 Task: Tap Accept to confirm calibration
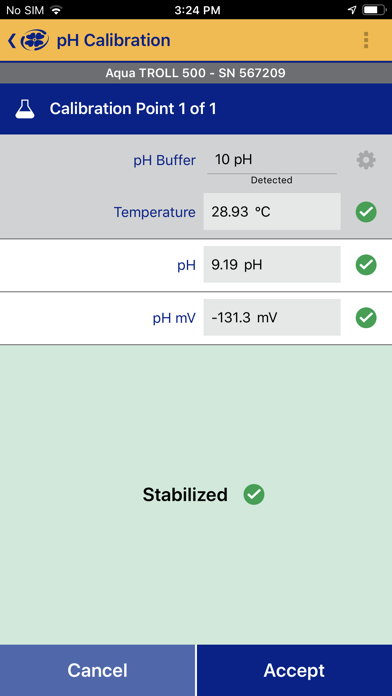coord(294,670)
